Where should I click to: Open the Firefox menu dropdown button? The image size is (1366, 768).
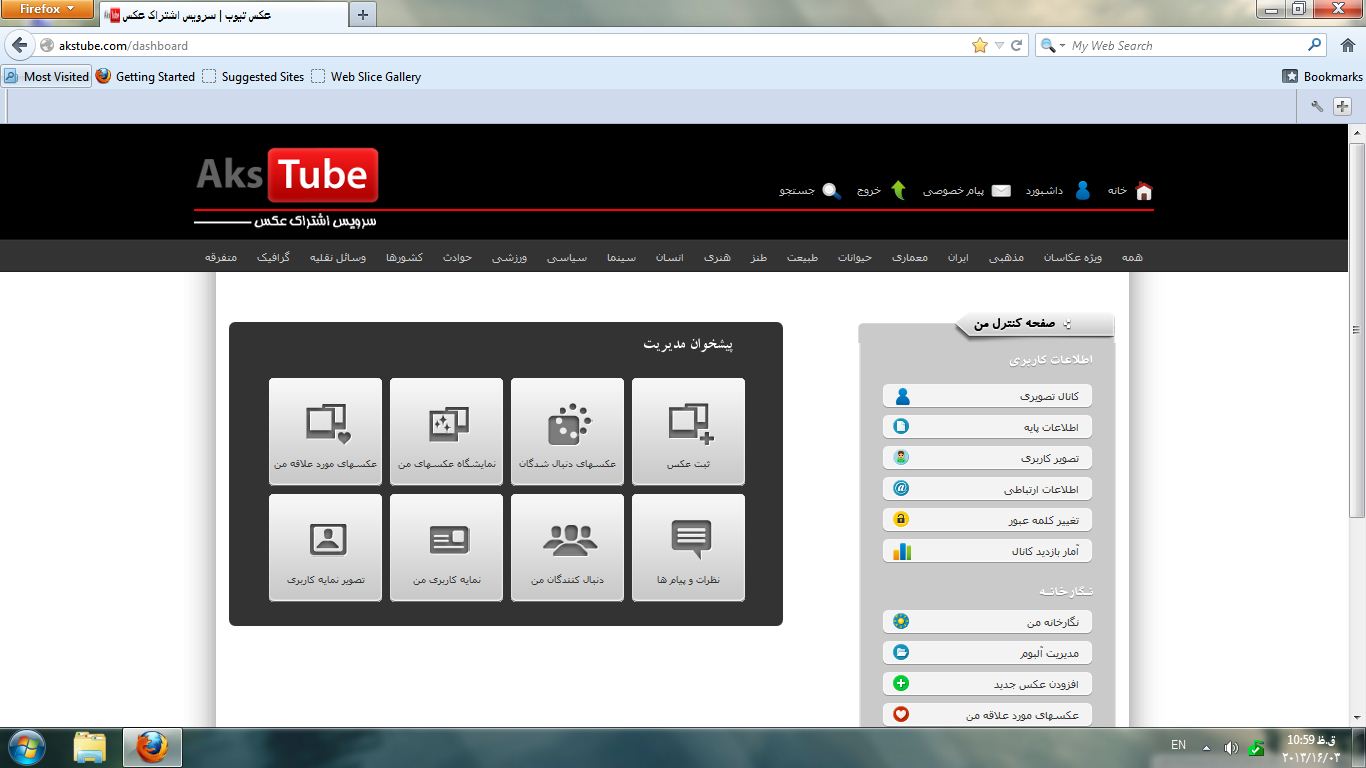tap(47, 9)
